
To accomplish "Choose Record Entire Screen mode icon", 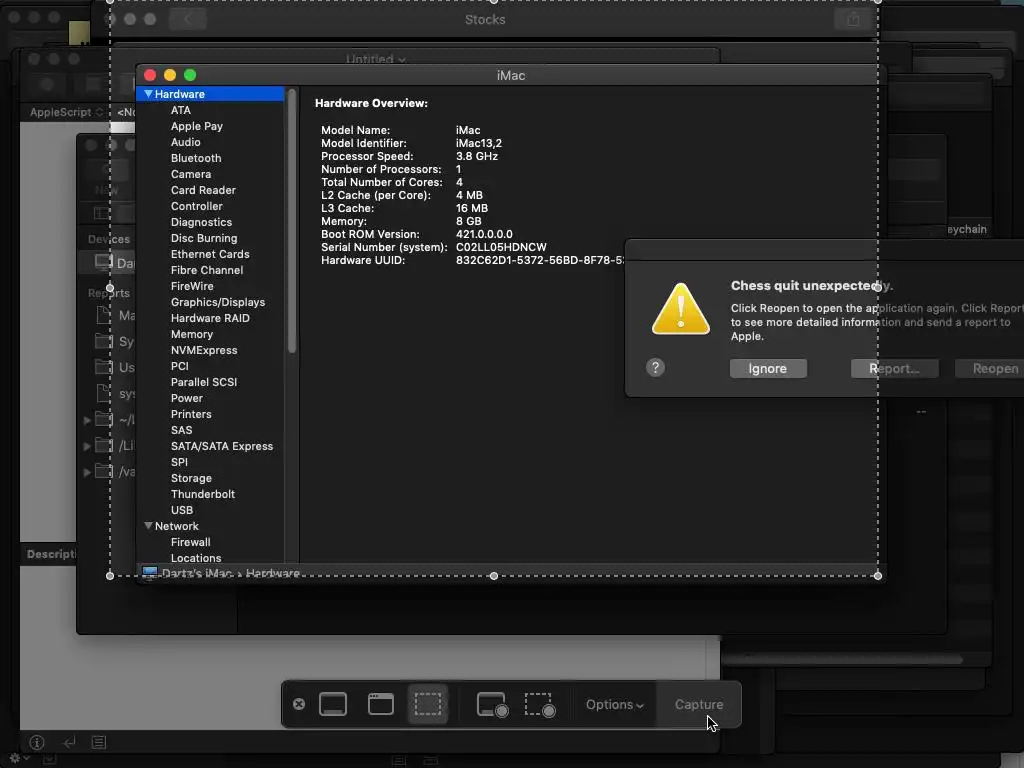I will 492,705.
